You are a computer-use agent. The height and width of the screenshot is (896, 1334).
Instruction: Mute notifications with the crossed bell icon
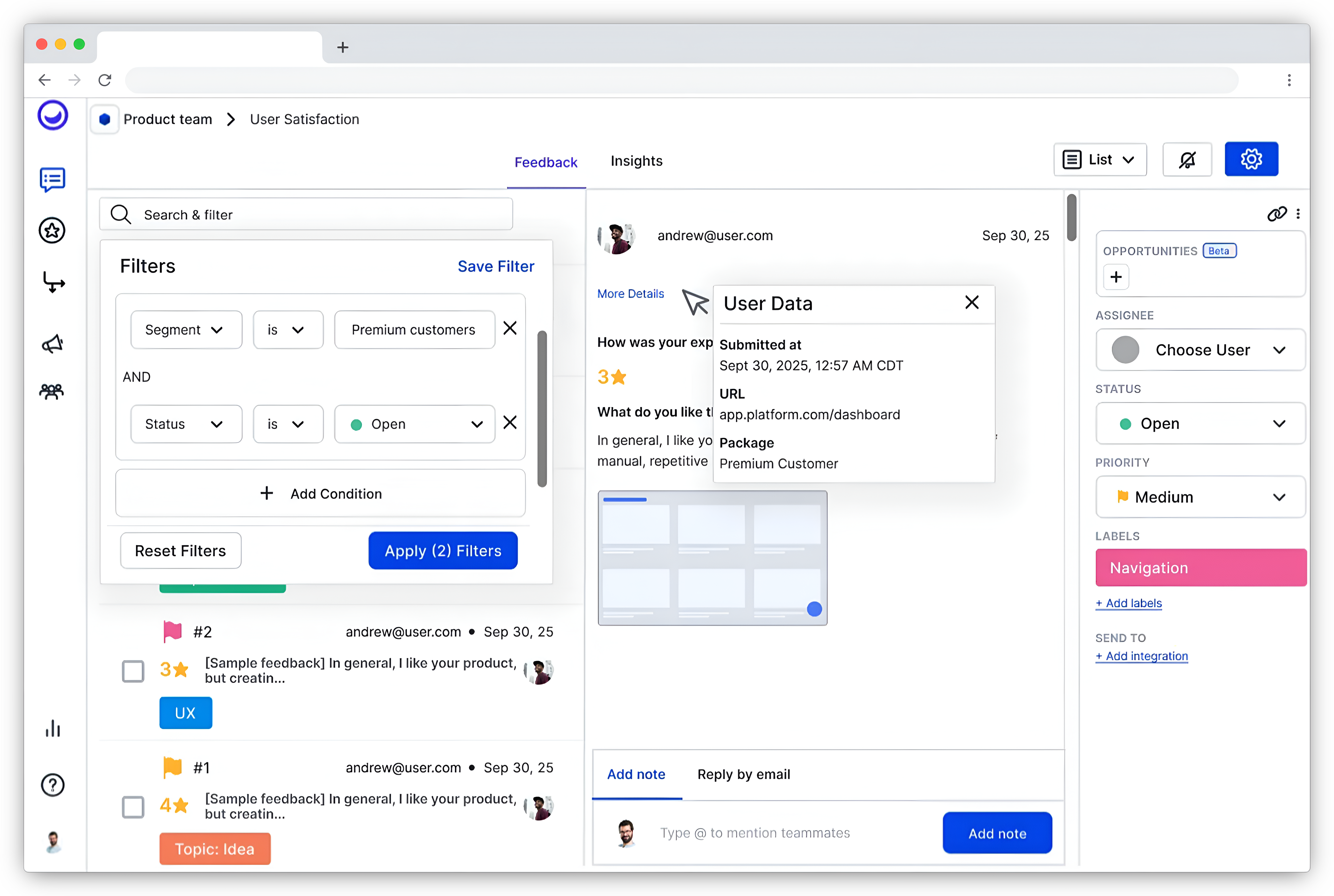pyautogui.click(x=1187, y=160)
